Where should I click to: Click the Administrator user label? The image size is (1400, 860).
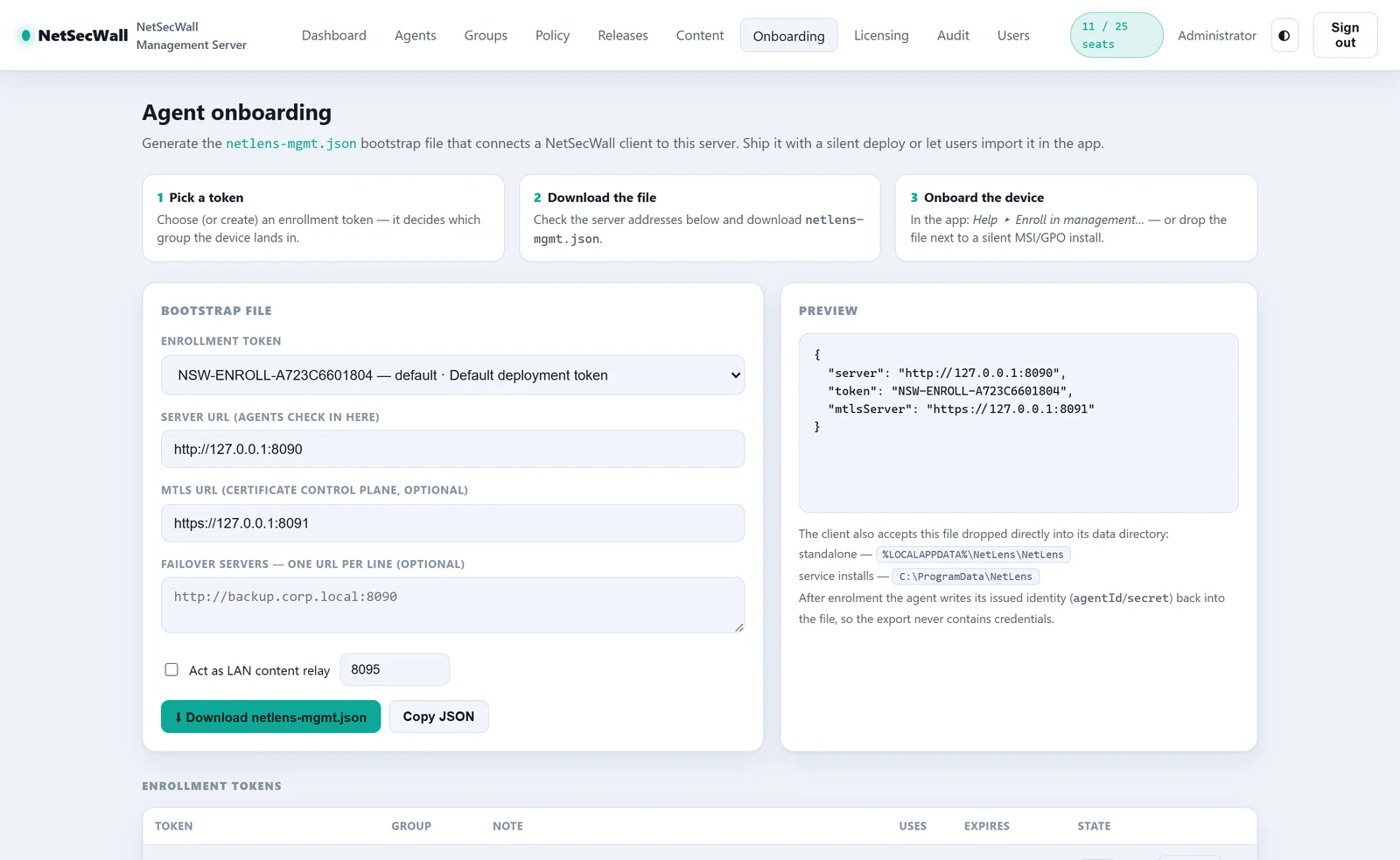1216,36
